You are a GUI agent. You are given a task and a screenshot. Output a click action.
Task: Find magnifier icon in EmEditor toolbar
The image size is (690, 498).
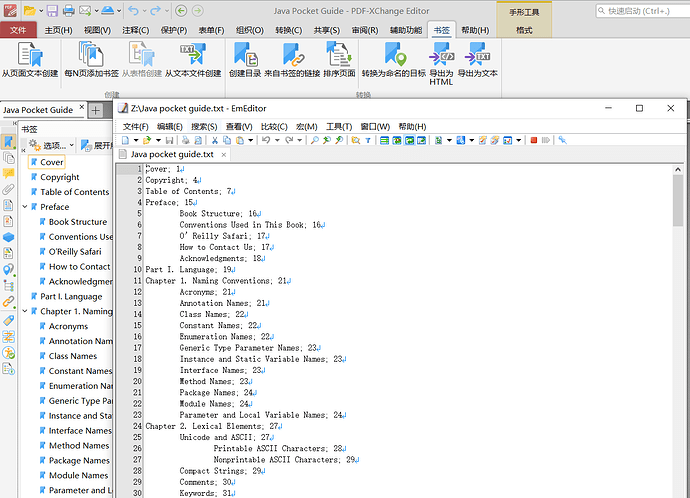click(315, 140)
